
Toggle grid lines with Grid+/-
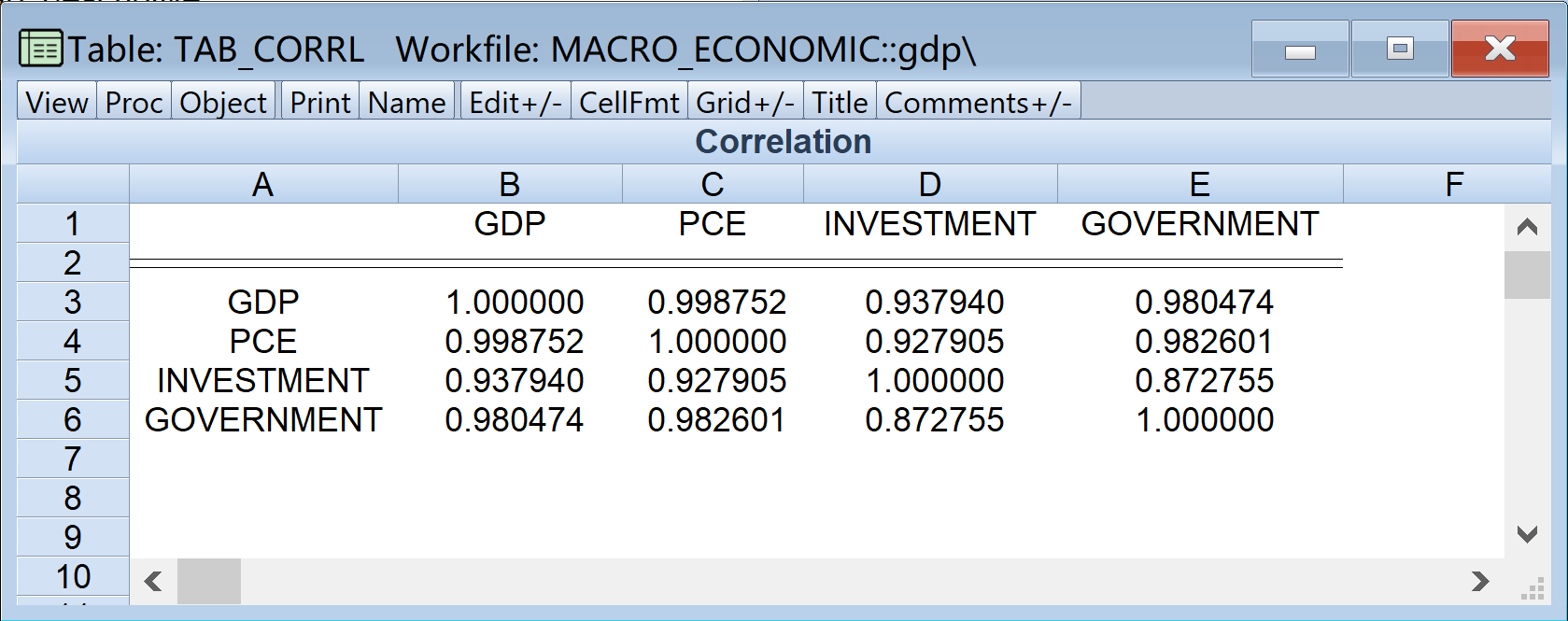coord(744,102)
